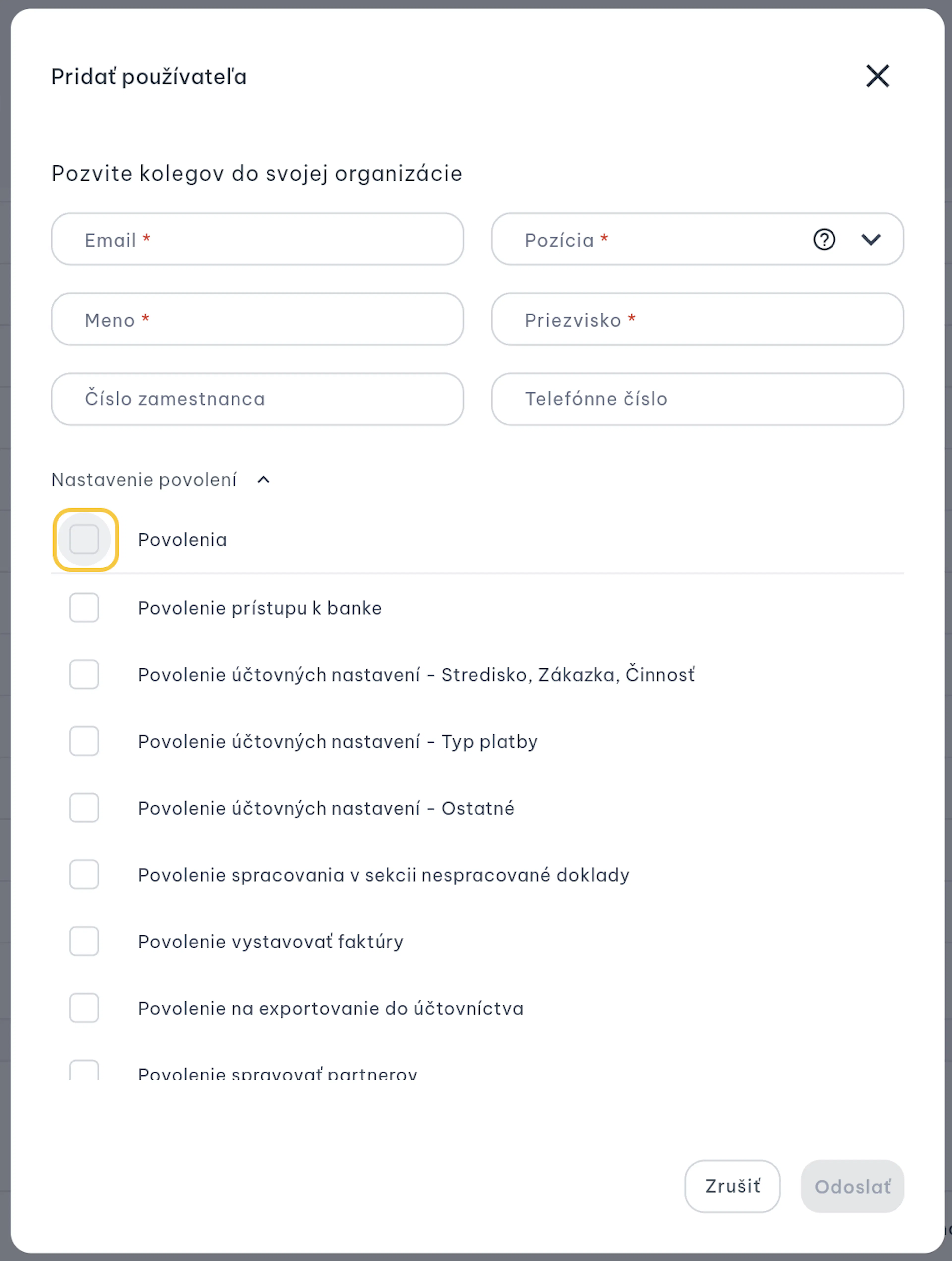952x1261 pixels.
Task: Enable Stredisko, Zákazka, Činnosť permission checkbox
Action: [84, 674]
